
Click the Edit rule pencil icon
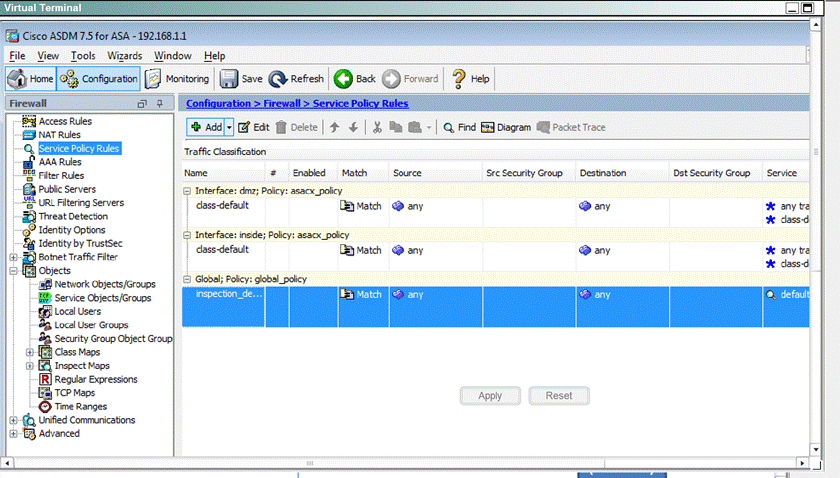[x=244, y=128]
